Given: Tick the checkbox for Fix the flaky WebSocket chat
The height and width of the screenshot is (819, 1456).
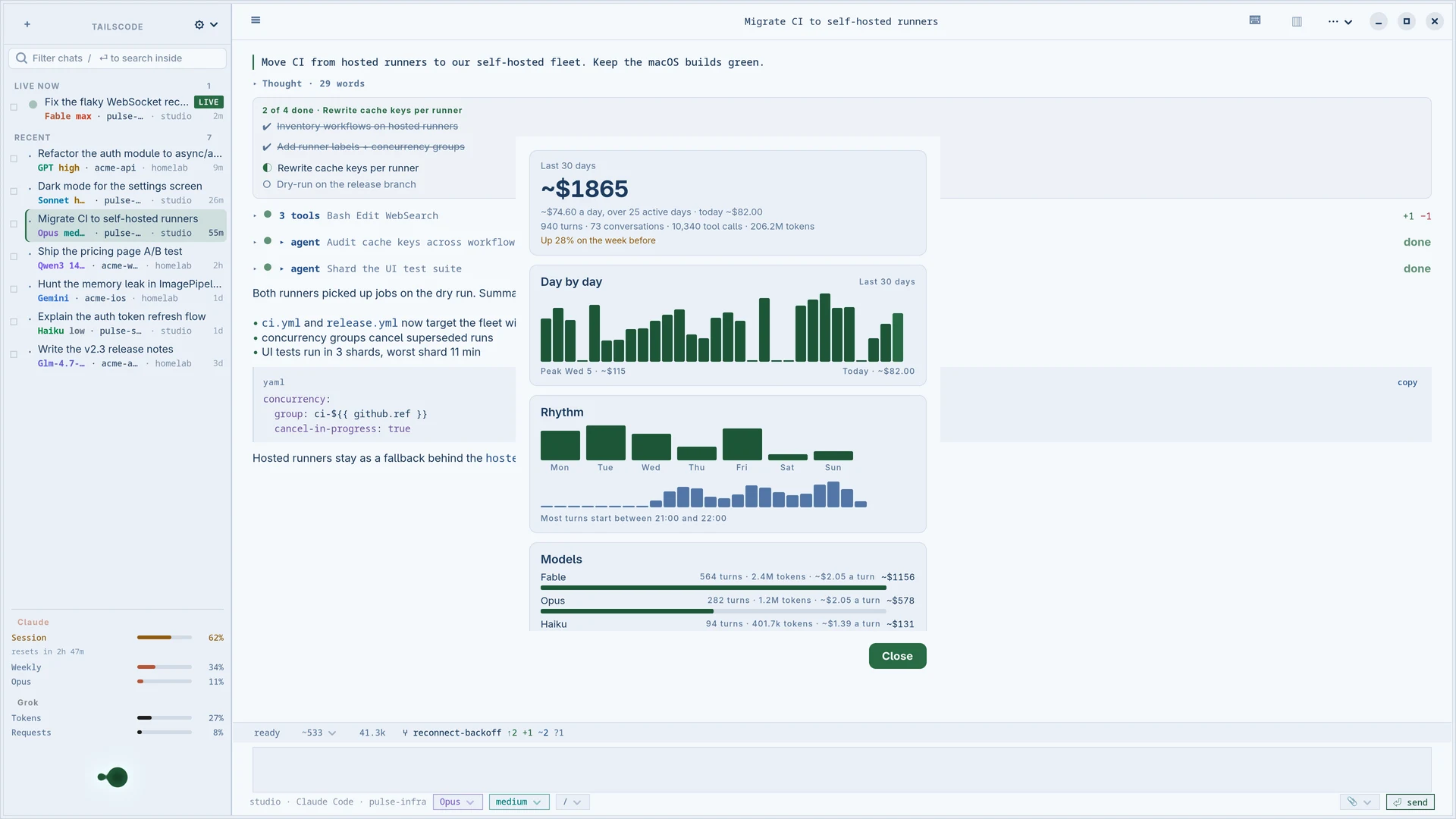Looking at the screenshot, I should 14,107.
